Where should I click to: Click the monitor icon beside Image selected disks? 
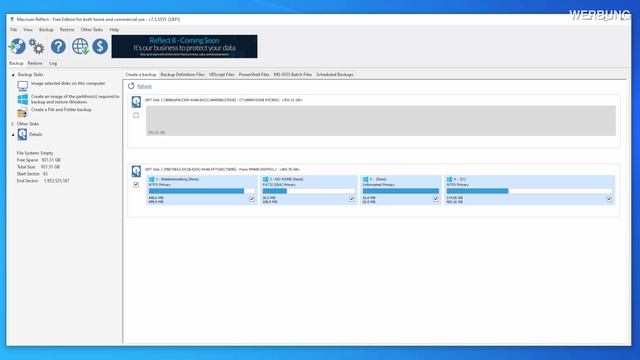tap(23, 86)
